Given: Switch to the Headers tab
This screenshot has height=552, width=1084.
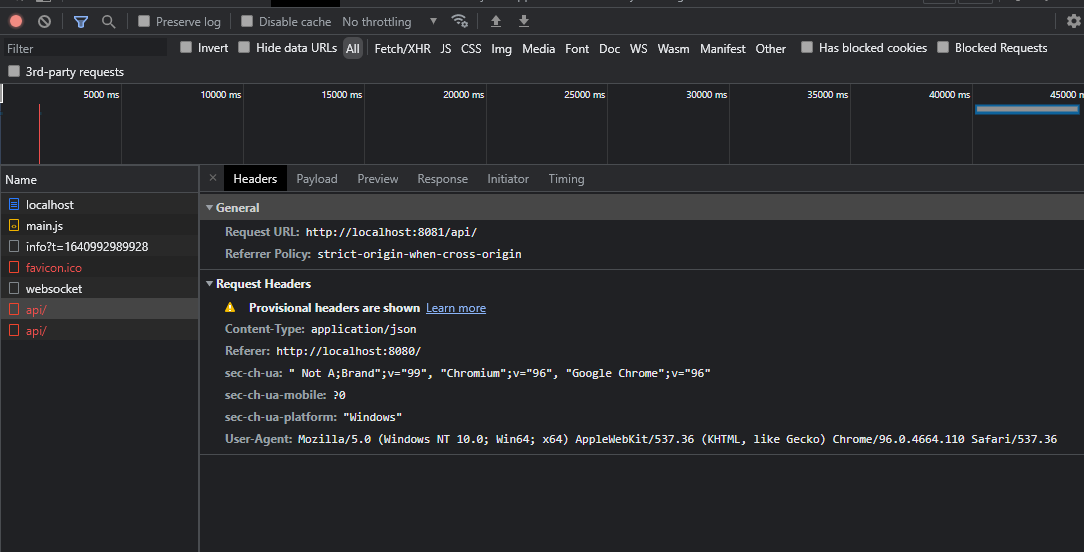Looking at the screenshot, I should tap(255, 178).
